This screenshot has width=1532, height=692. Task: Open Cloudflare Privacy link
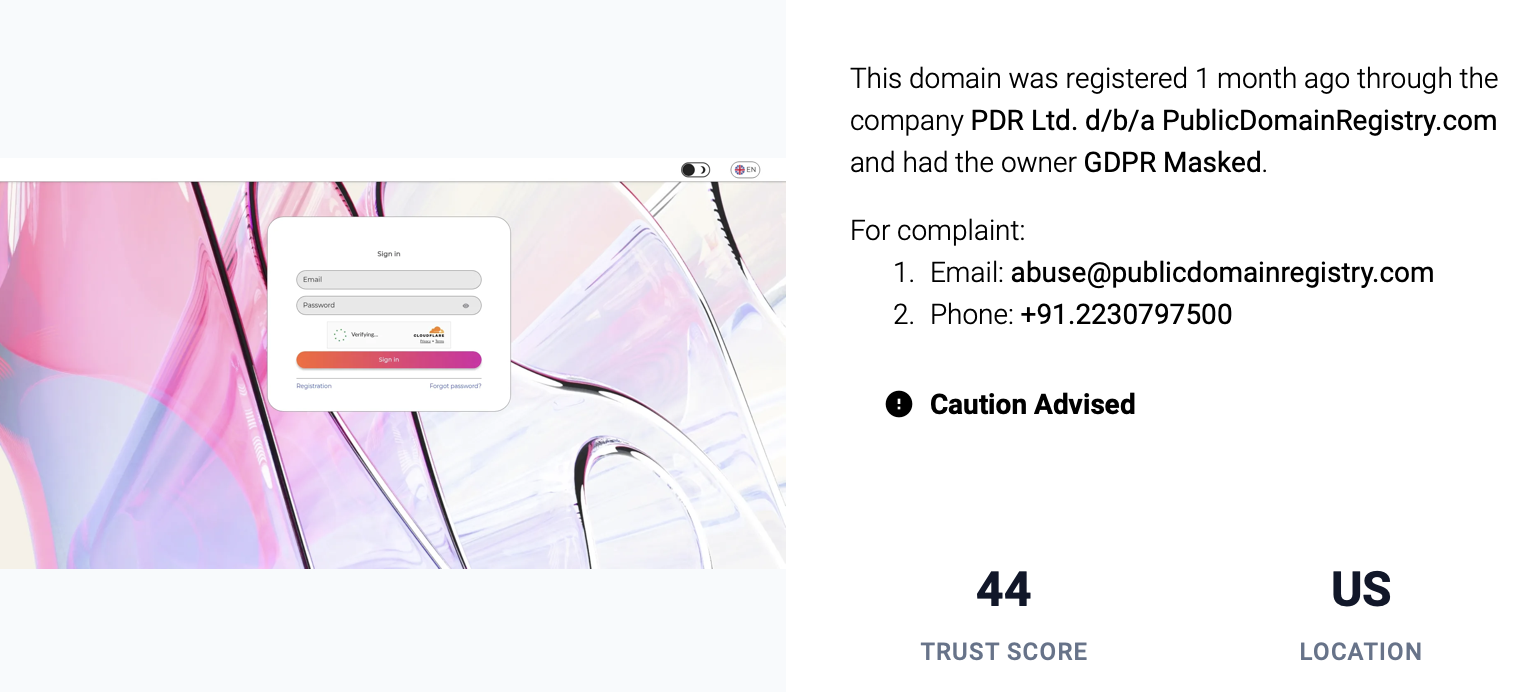pos(425,341)
